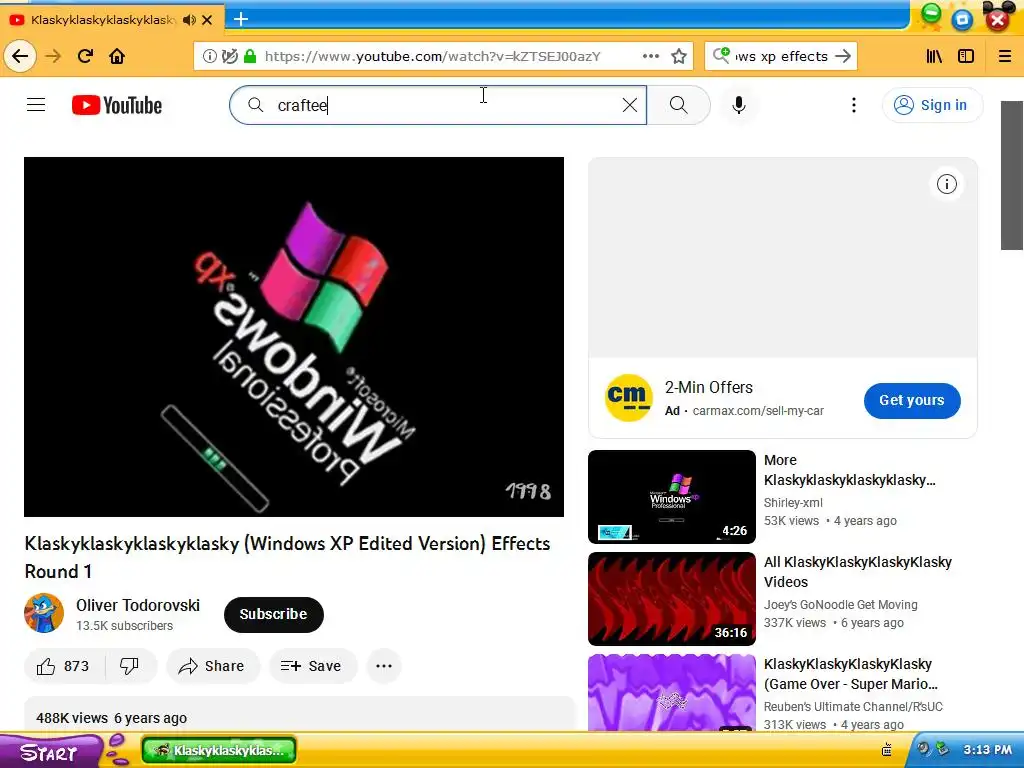Show site information icon in address bar
Screen dimensions: 1024x768
coord(210,56)
